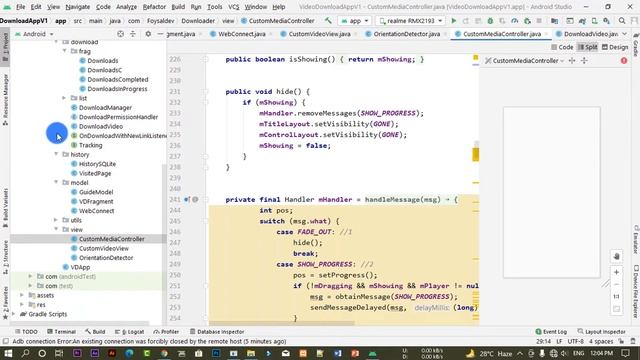Image resolution: width=640 pixels, height=360 pixels.
Task: Open the run configuration app dropdown
Action: 355,21
